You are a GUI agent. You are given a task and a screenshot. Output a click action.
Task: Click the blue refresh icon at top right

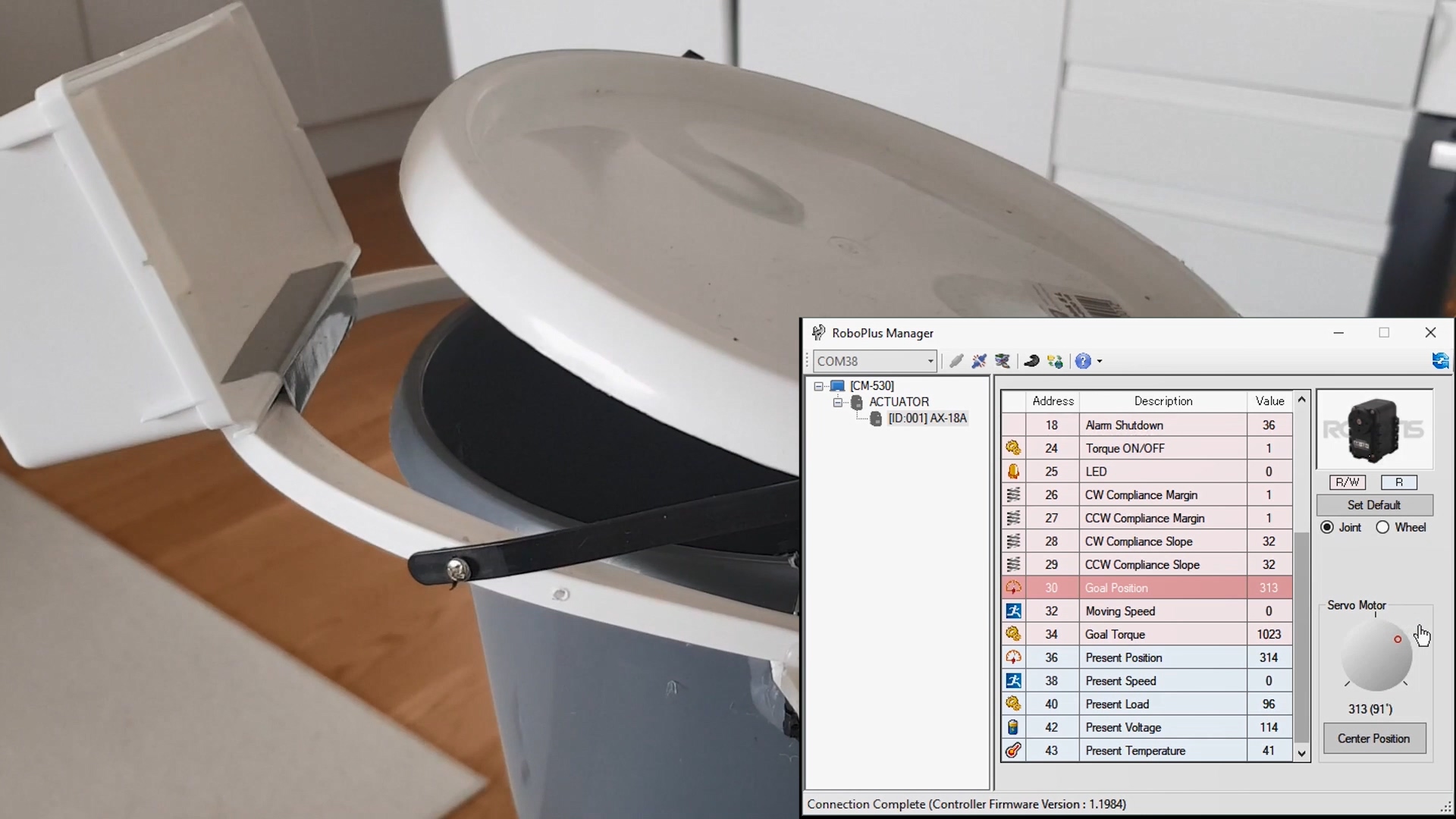click(1440, 361)
